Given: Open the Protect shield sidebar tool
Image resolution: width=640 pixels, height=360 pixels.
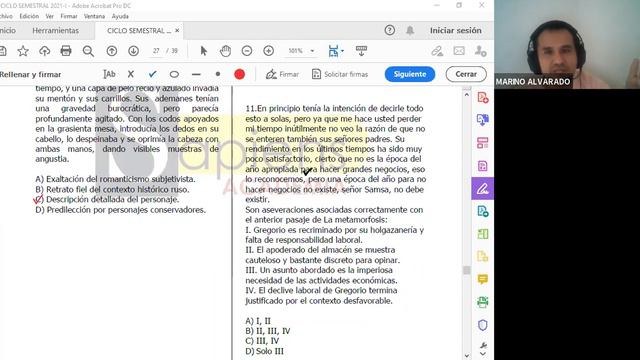Looking at the screenshot, I should point(482,325).
